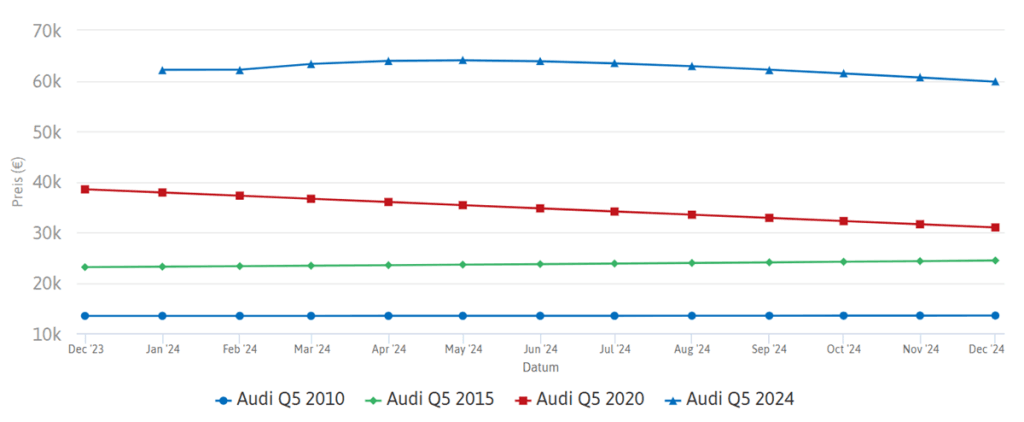Toggle the Audi Q5 2024 legend entry
The image size is (1024, 422).
tap(740, 400)
